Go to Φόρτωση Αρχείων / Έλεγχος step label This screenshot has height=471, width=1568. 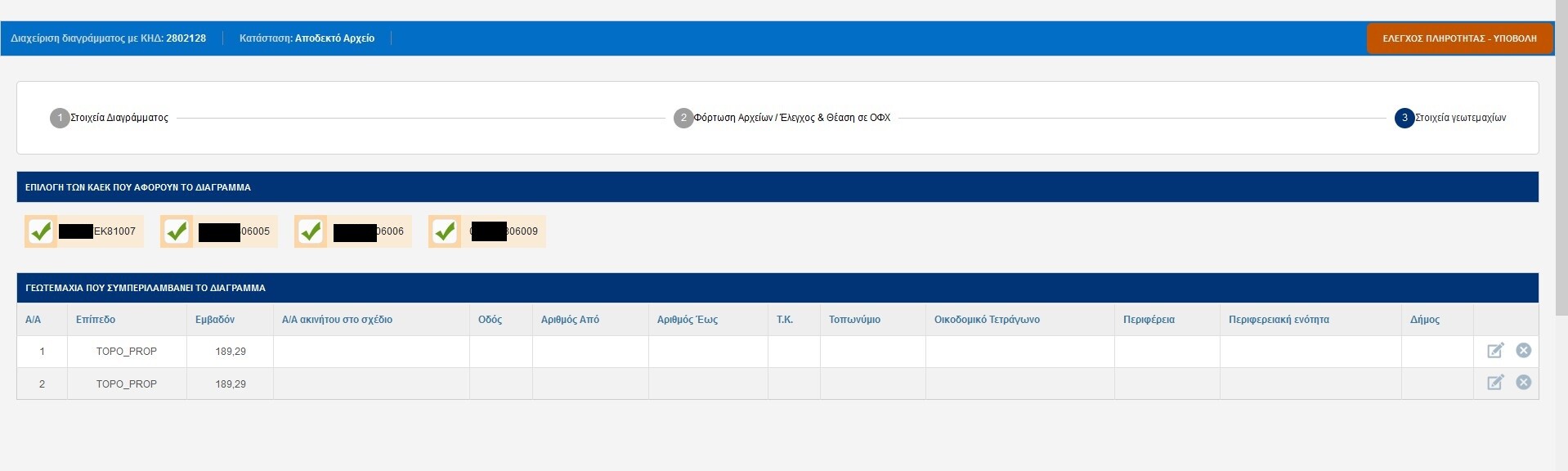click(791, 118)
